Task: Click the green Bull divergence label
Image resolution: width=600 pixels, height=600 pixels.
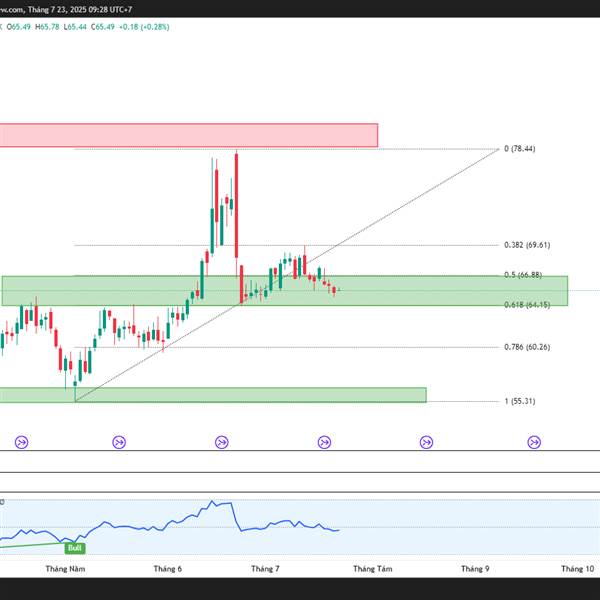Action: click(75, 548)
